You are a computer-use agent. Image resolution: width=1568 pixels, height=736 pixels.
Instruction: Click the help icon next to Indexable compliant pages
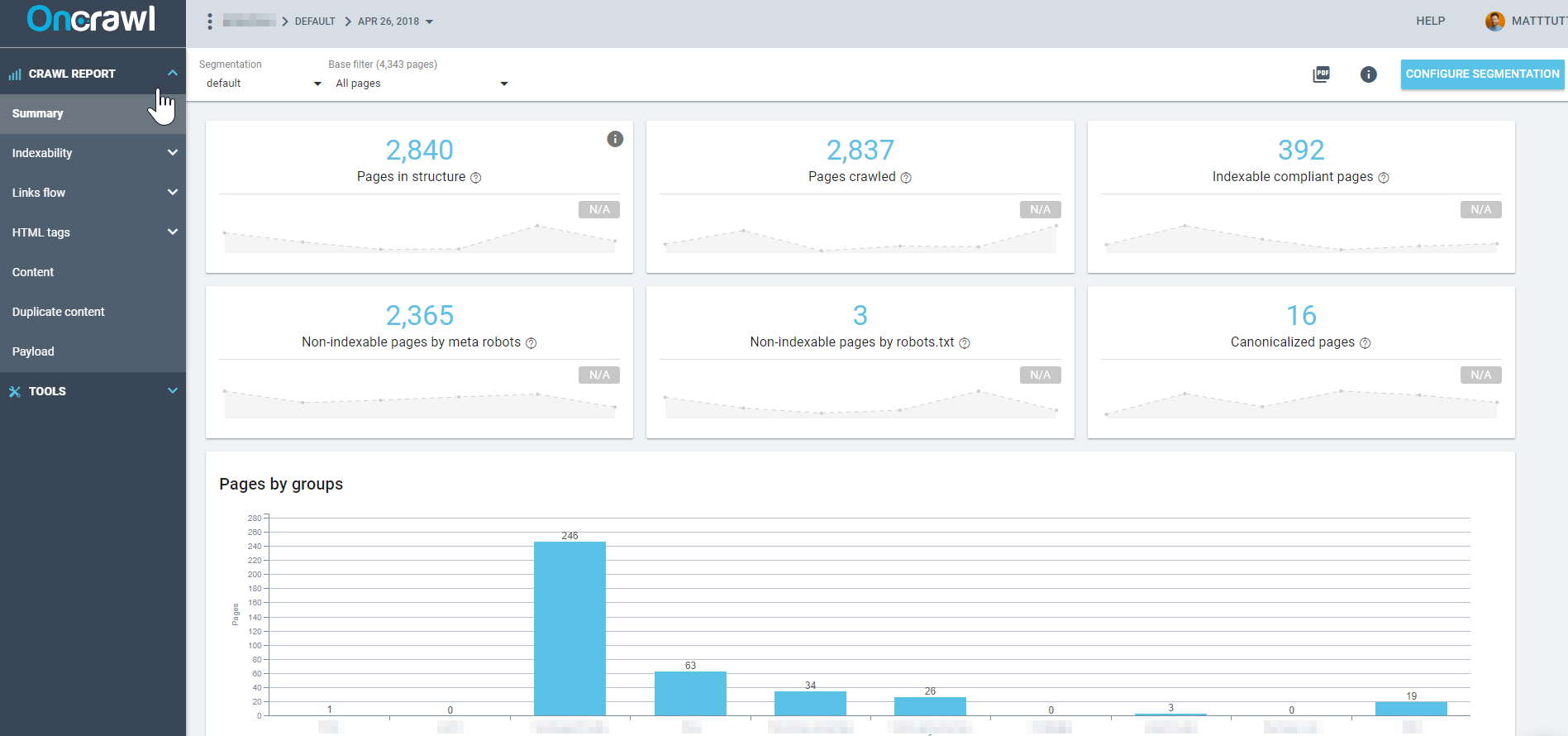pos(1384,178)
